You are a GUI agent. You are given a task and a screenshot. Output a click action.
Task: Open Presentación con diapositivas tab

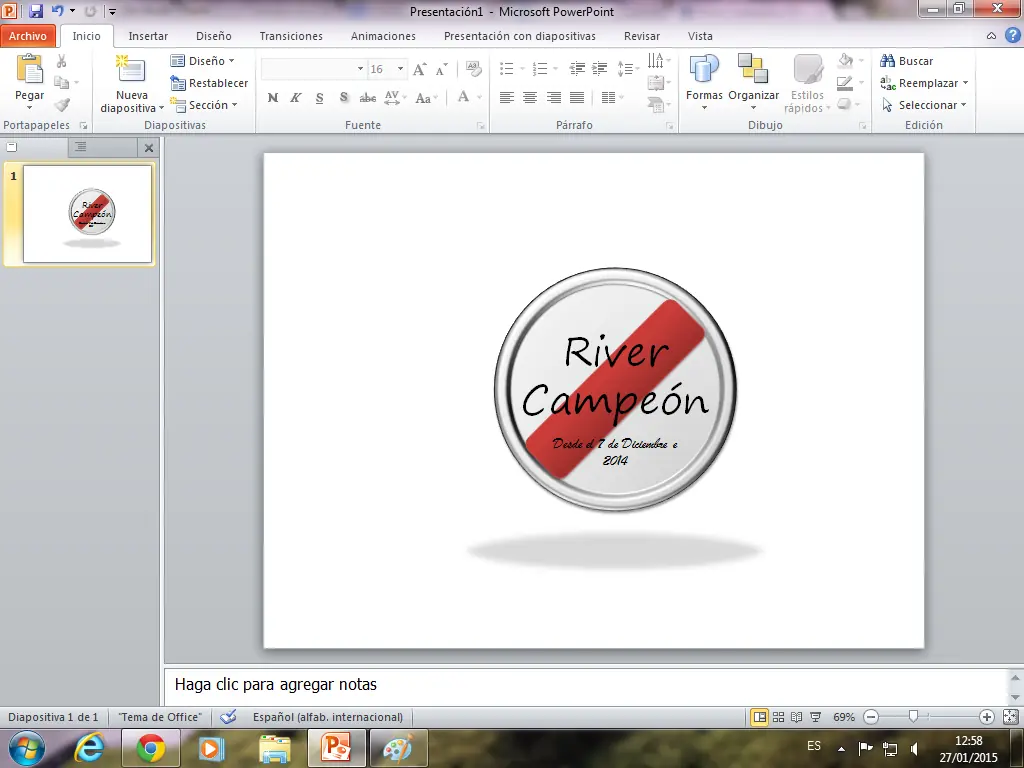pos(520,36)
